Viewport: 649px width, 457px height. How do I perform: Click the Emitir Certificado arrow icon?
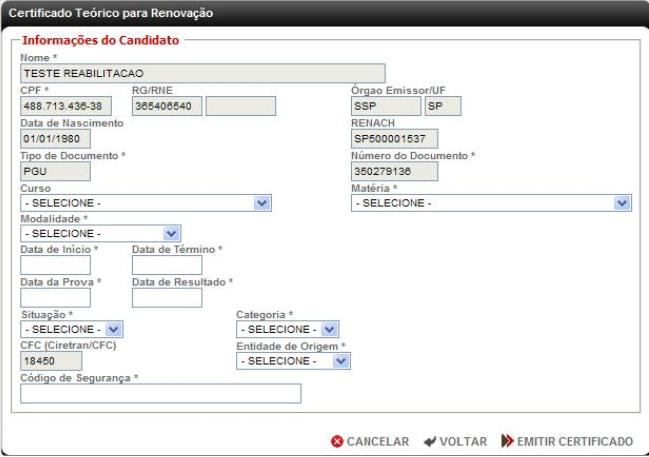tap(507, 441)
